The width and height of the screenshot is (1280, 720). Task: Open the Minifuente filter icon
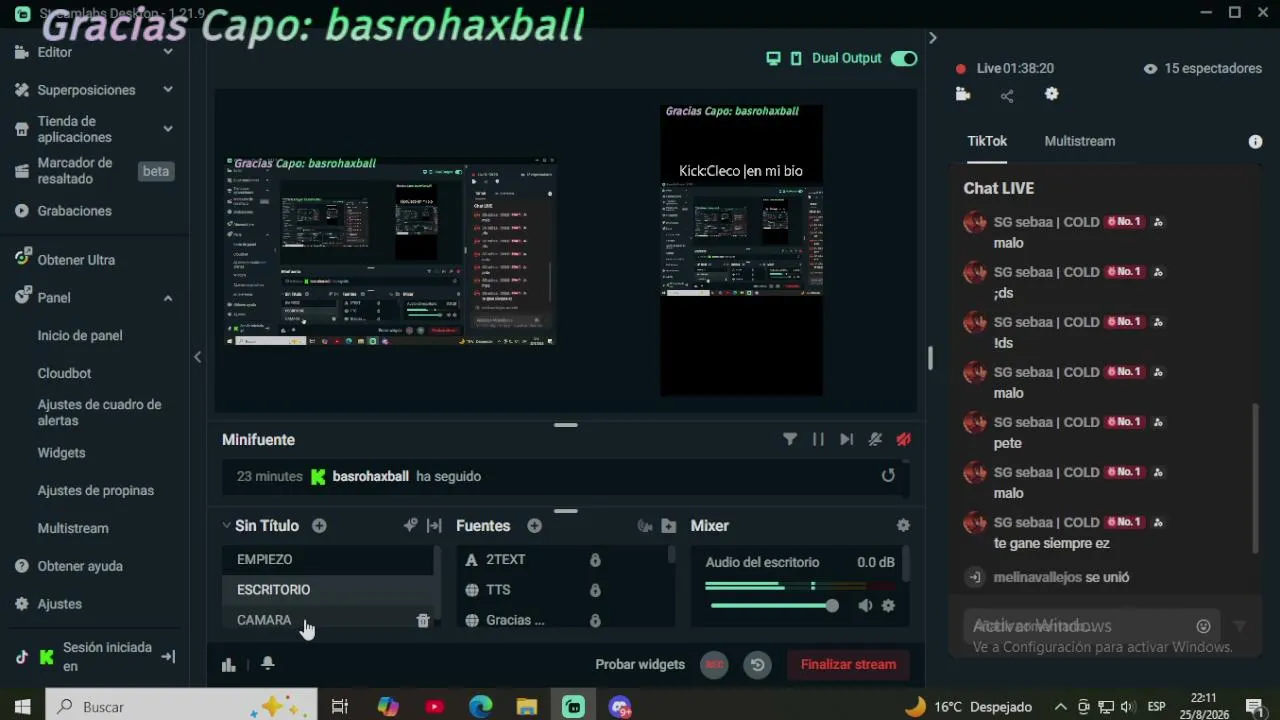click(x=790, y=439)
